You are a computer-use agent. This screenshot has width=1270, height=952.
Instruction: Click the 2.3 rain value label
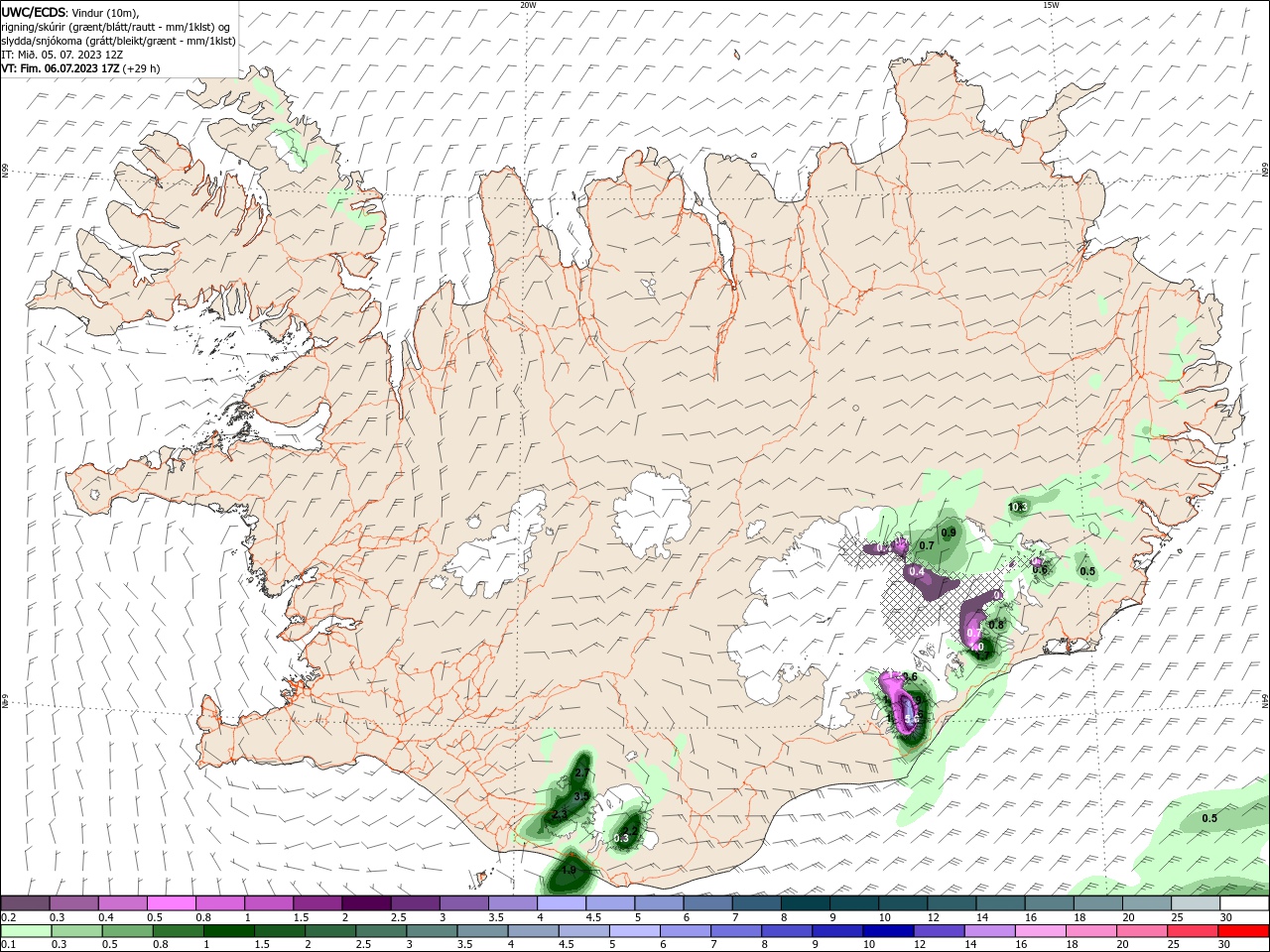tap(560, 813)
